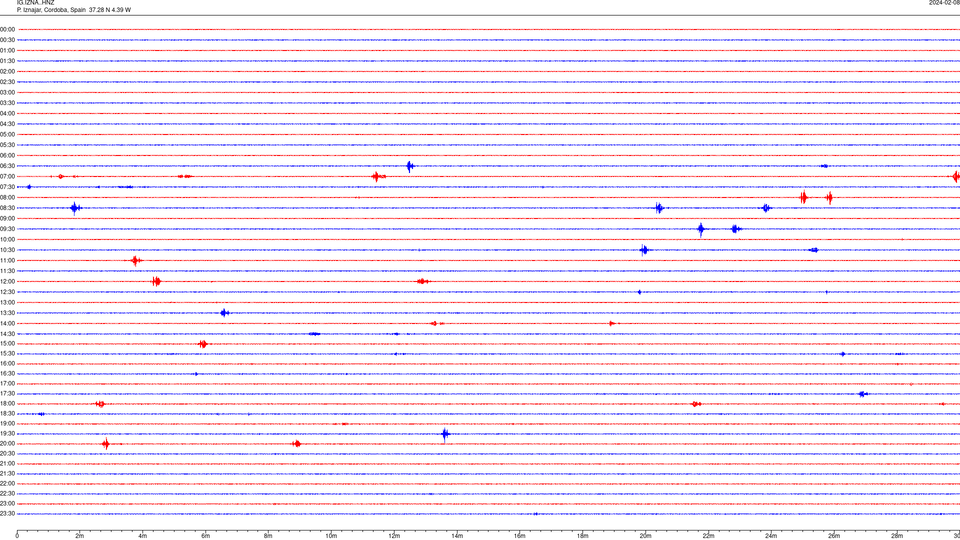Click the 26m axis tick label

pyautogui.click(x=834, y=536)
